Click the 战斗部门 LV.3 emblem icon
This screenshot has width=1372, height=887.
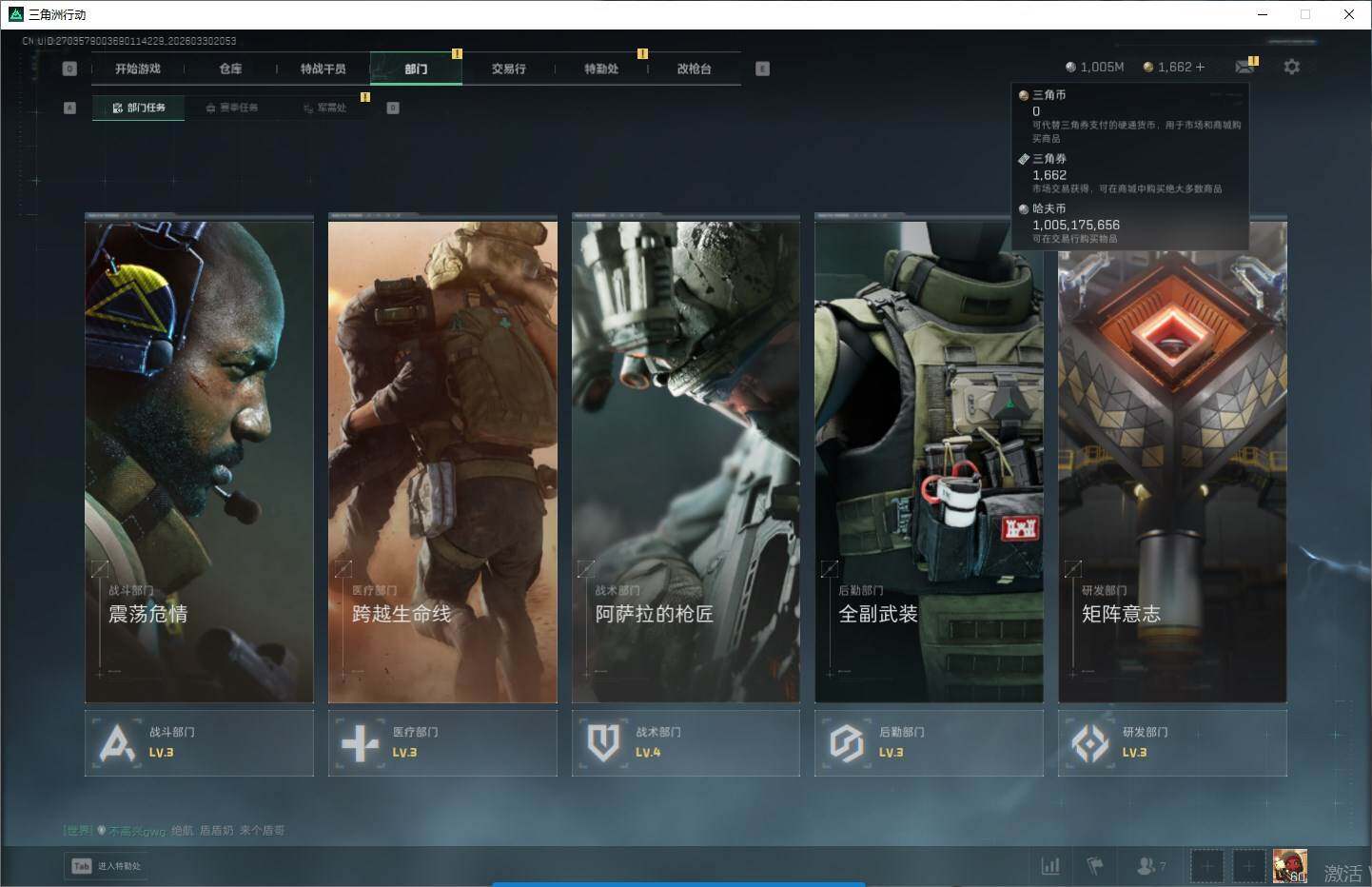point(117,742)
